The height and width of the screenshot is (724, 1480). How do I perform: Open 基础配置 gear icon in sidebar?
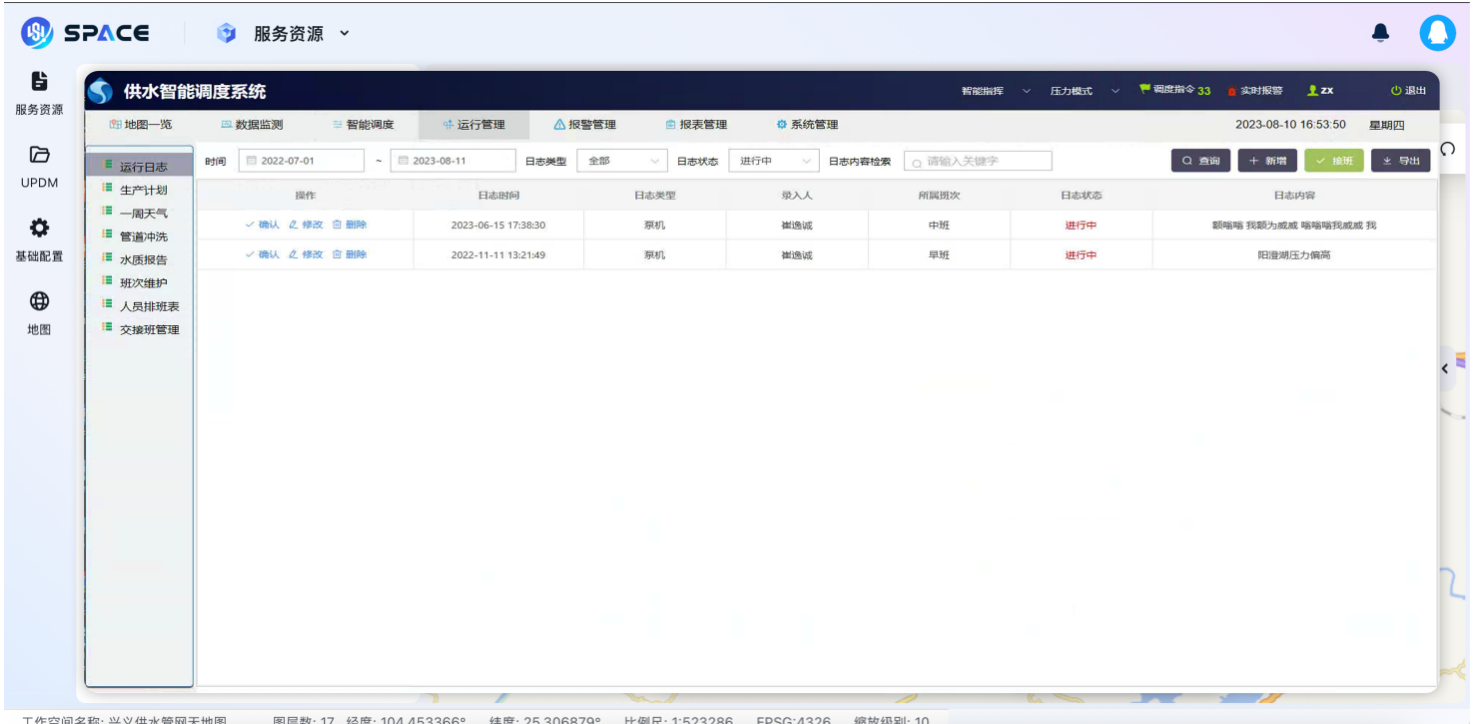tap(39, 228)
